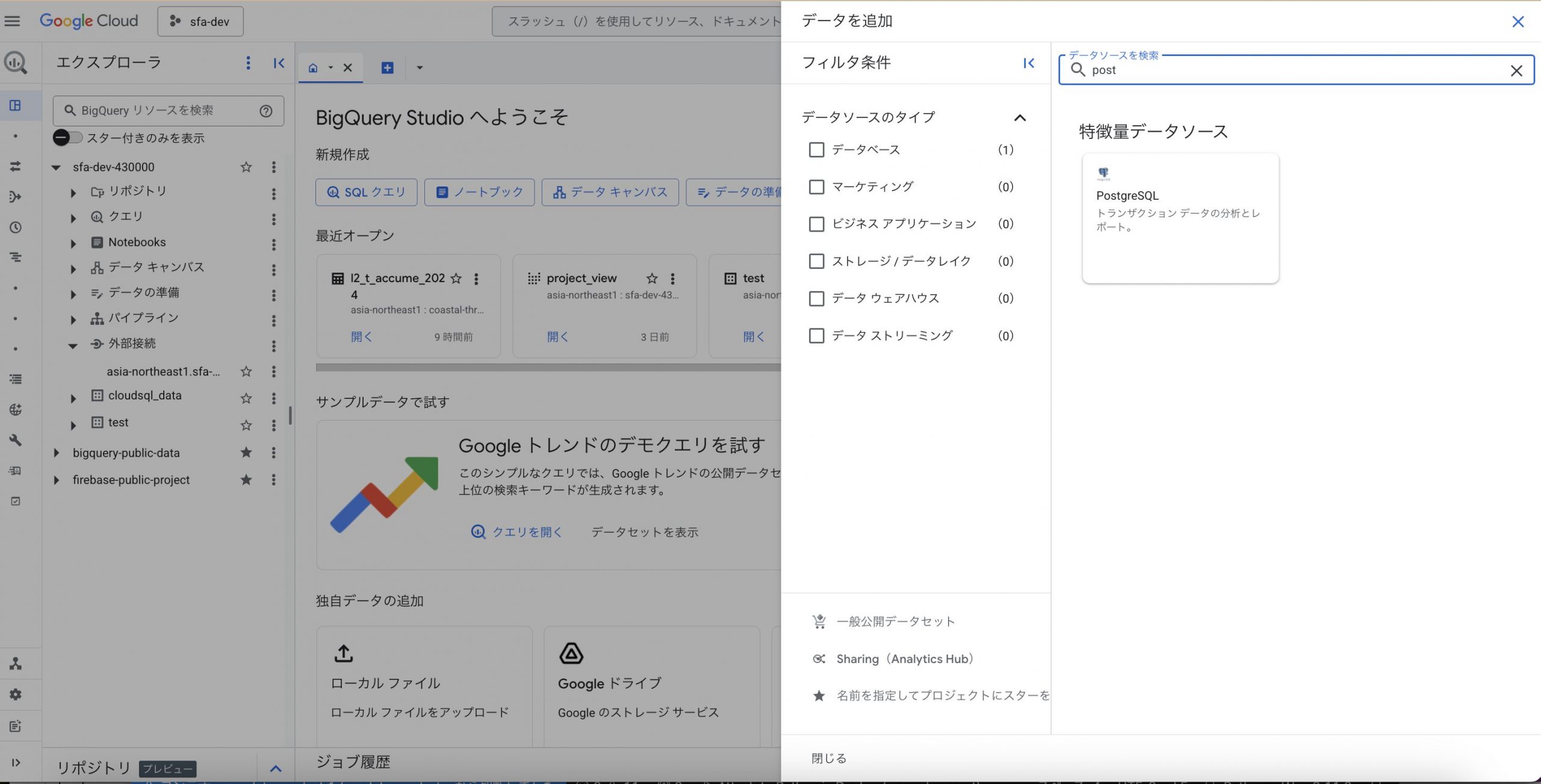Collapse the Explorer panel
Screen dimensions: 1541x784
(279, 63)
